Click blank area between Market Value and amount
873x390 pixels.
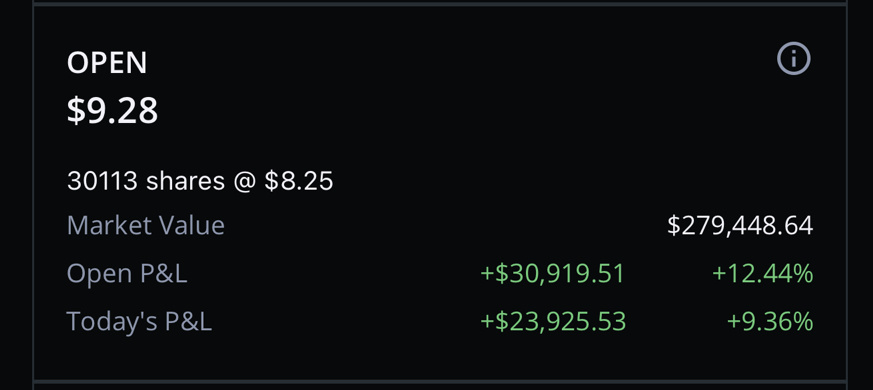click(x=445, y=226)
